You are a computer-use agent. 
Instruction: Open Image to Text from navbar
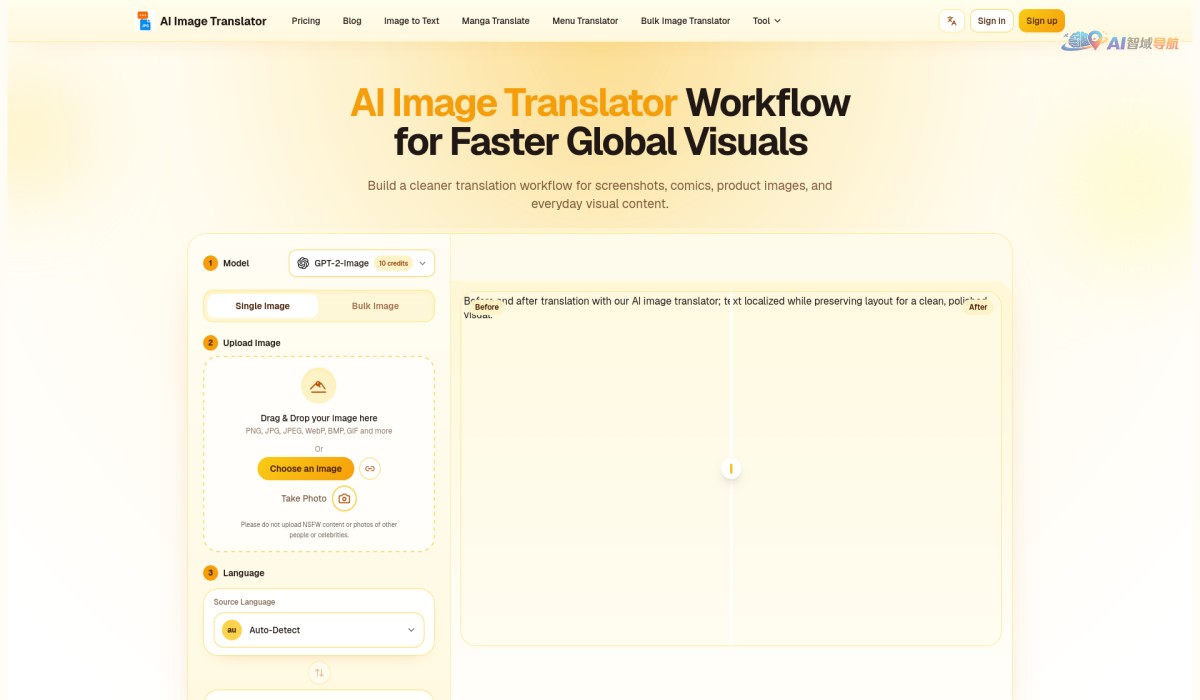[412, 21]
